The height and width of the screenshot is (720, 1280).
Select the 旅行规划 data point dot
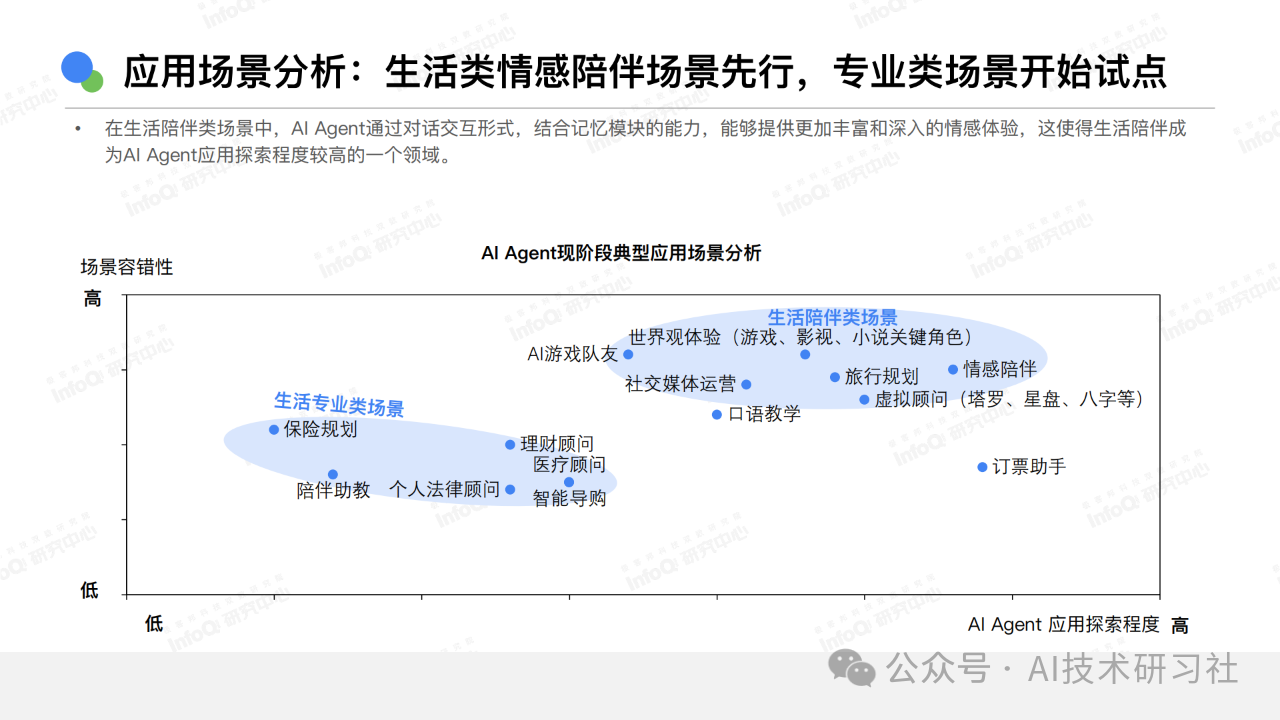click(835, 377)
